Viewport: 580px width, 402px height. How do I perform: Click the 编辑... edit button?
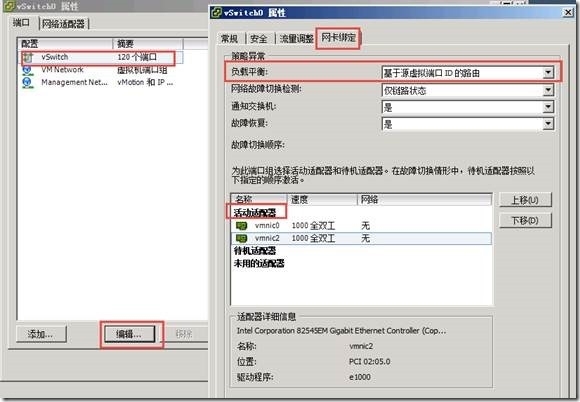click(129, 334)
